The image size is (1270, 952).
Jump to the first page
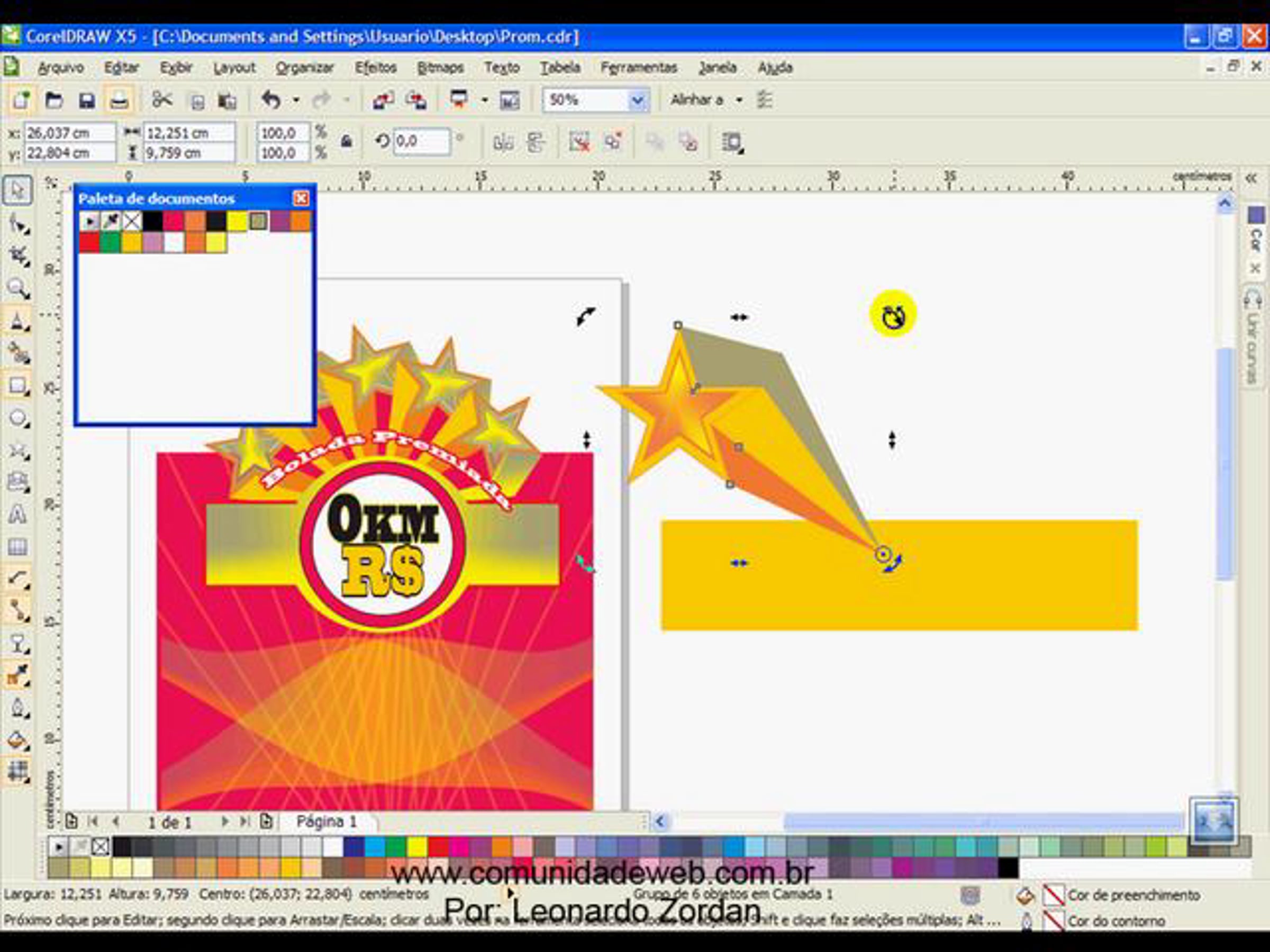(x=93, y=822)
